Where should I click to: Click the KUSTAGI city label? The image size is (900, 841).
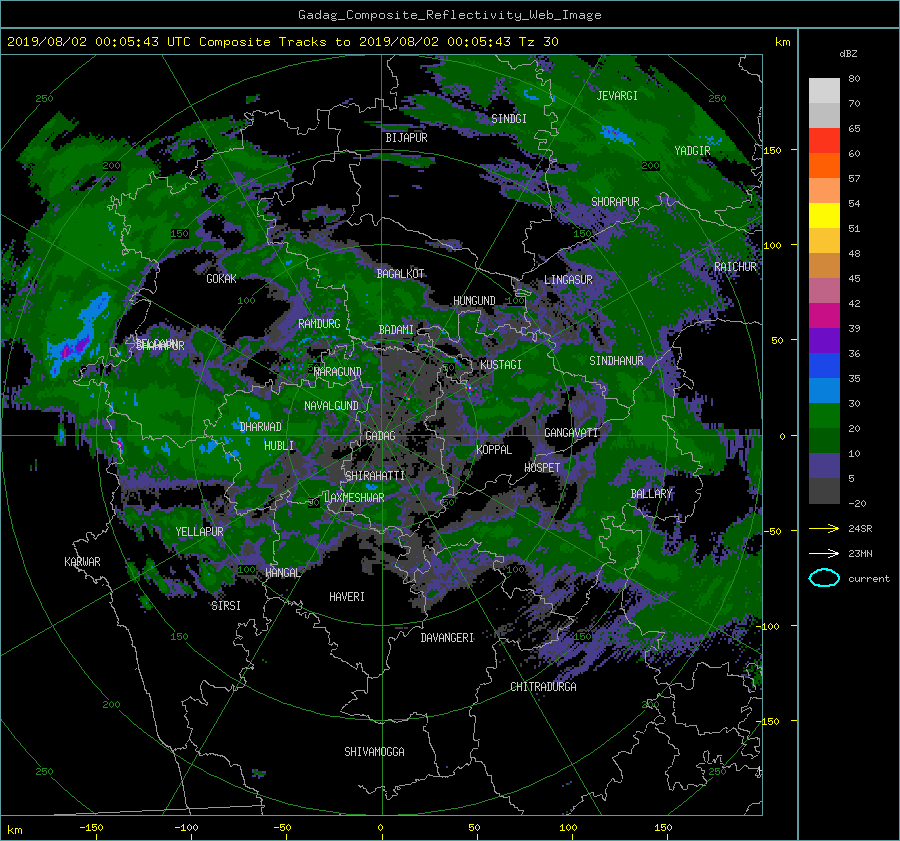coord(501,365)
